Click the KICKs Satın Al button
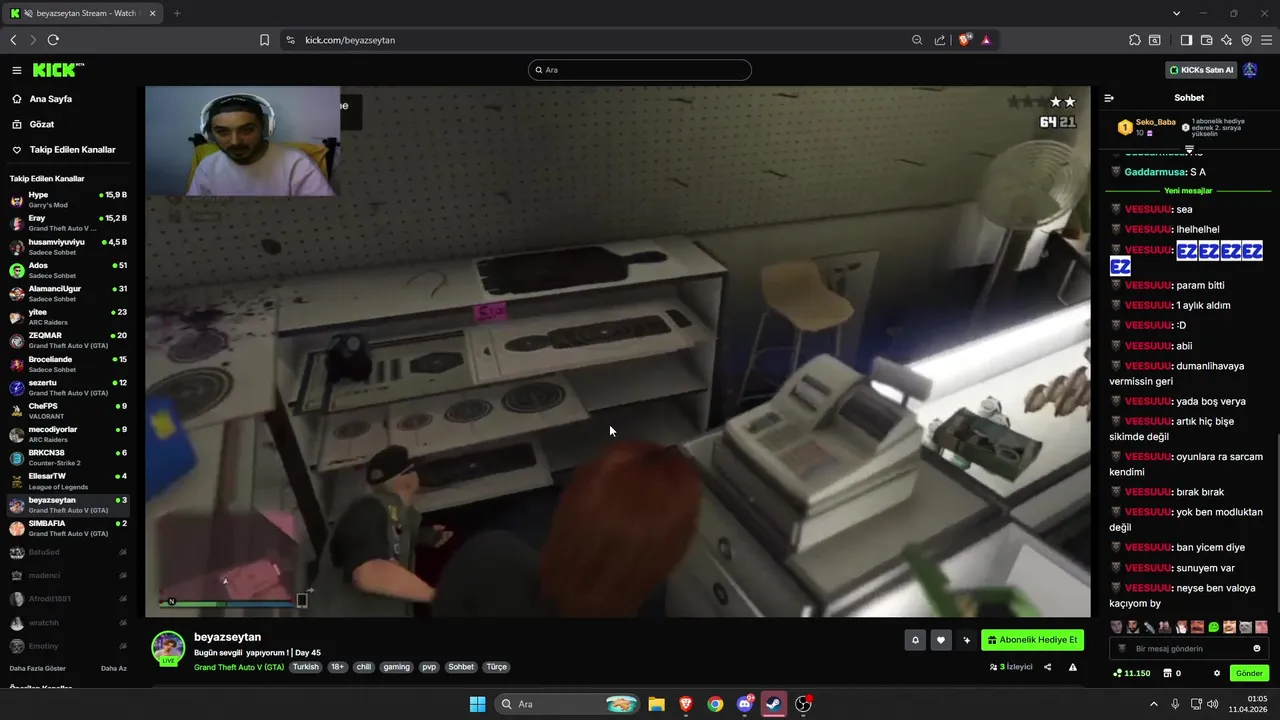Image resolution: width=1280 pixels, height=720 pixels. tap(1201, 70)
